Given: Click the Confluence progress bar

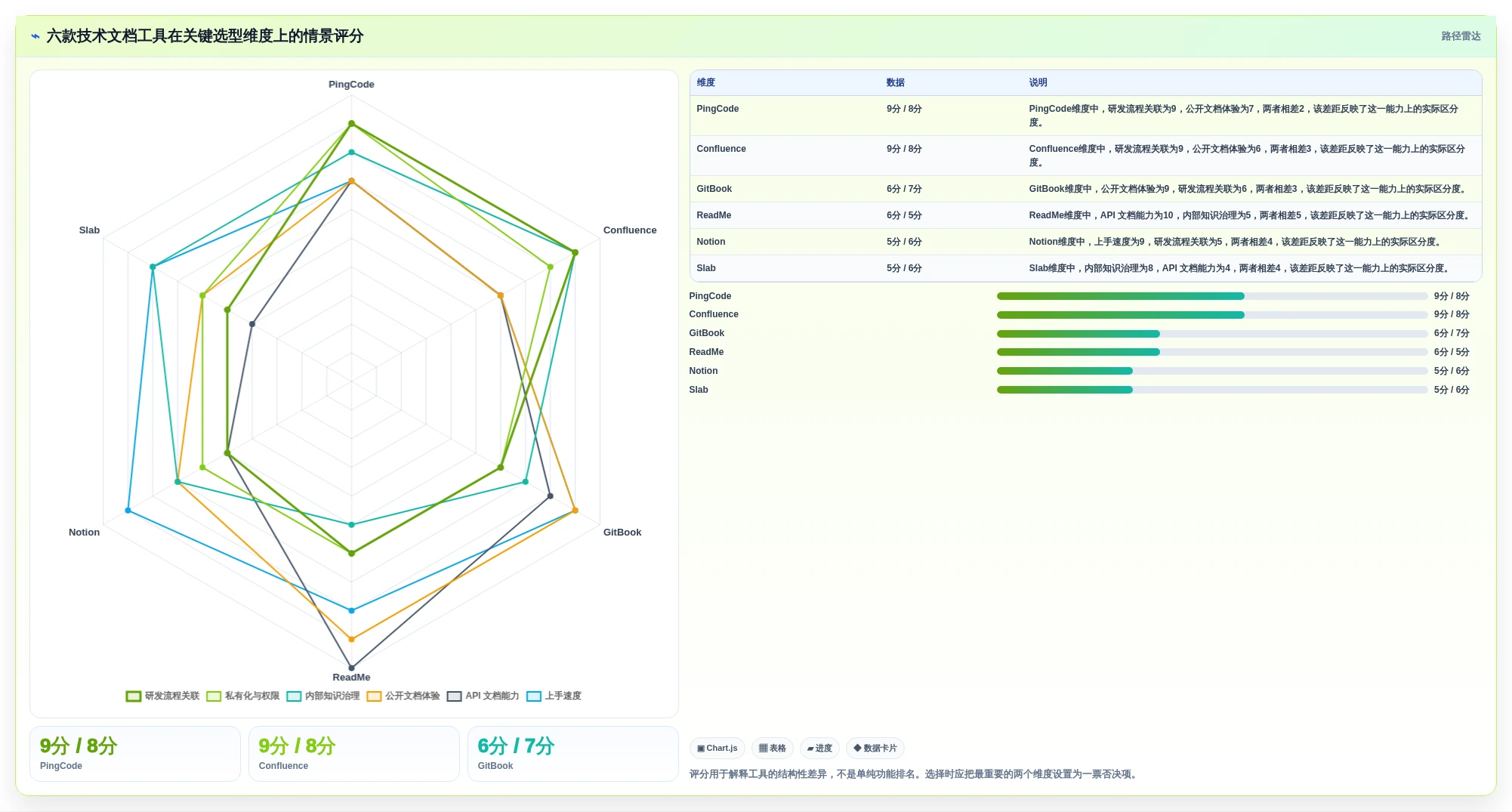Looking at the screenshot, I should [x=1212, y=315].
